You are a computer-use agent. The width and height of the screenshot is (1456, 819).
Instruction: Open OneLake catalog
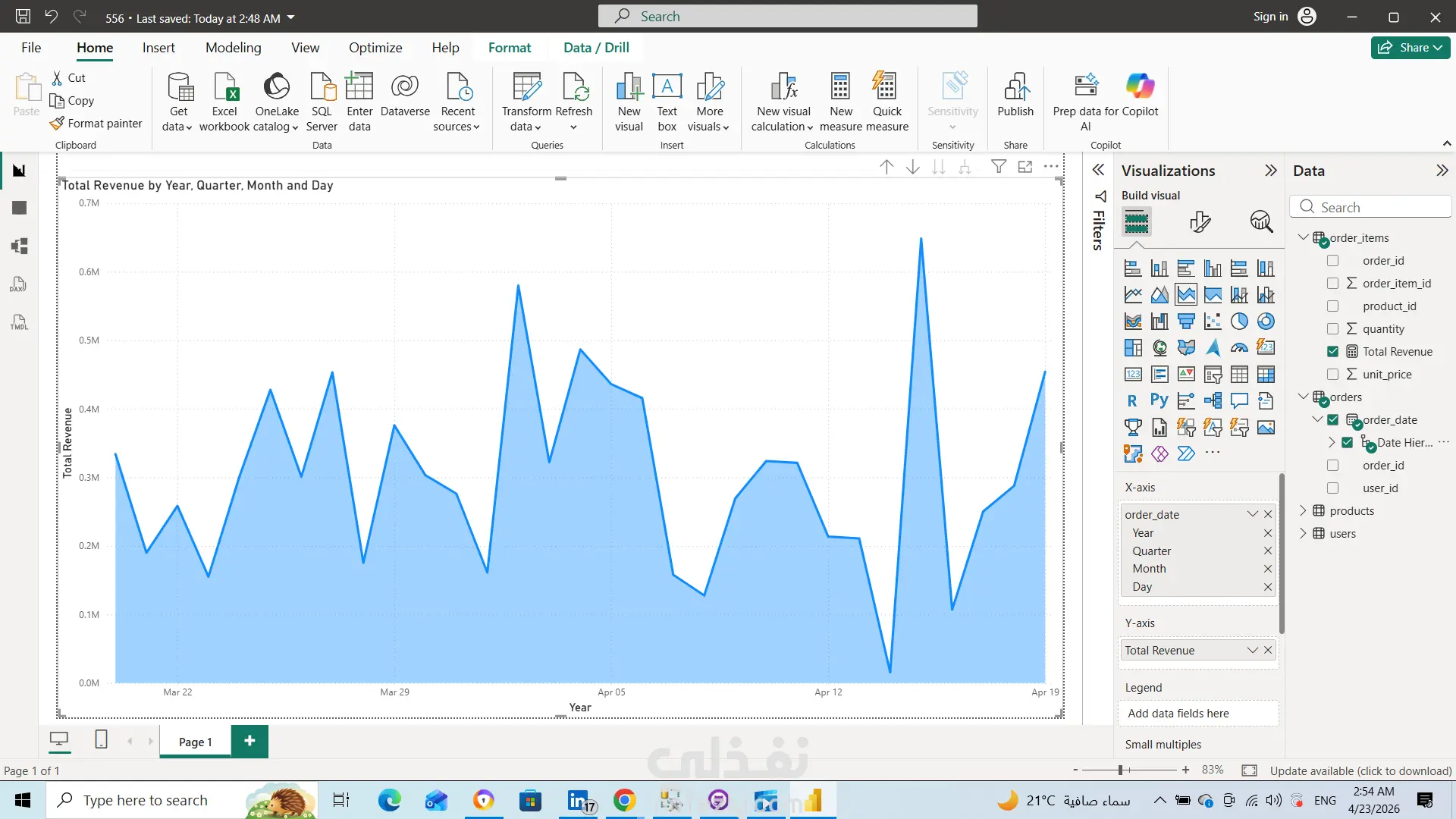click(x=277, y=102)
